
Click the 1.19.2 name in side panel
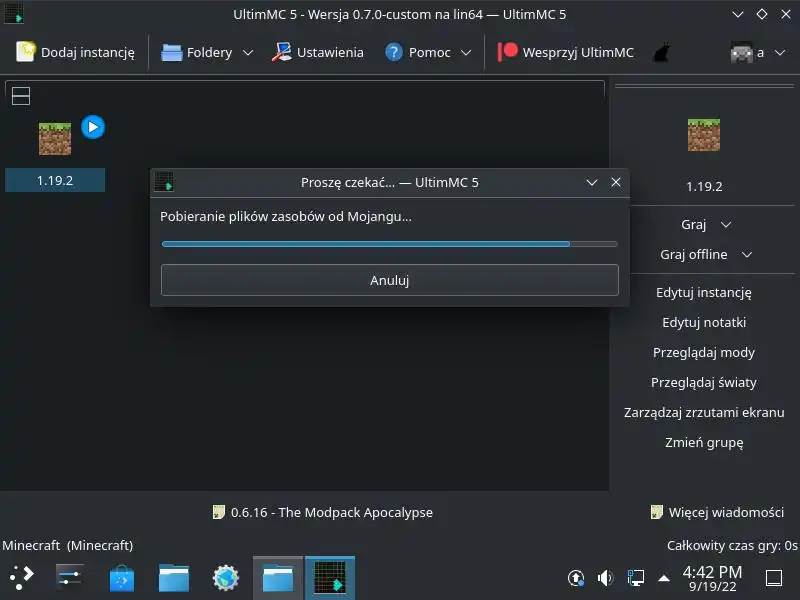[704, 186]
